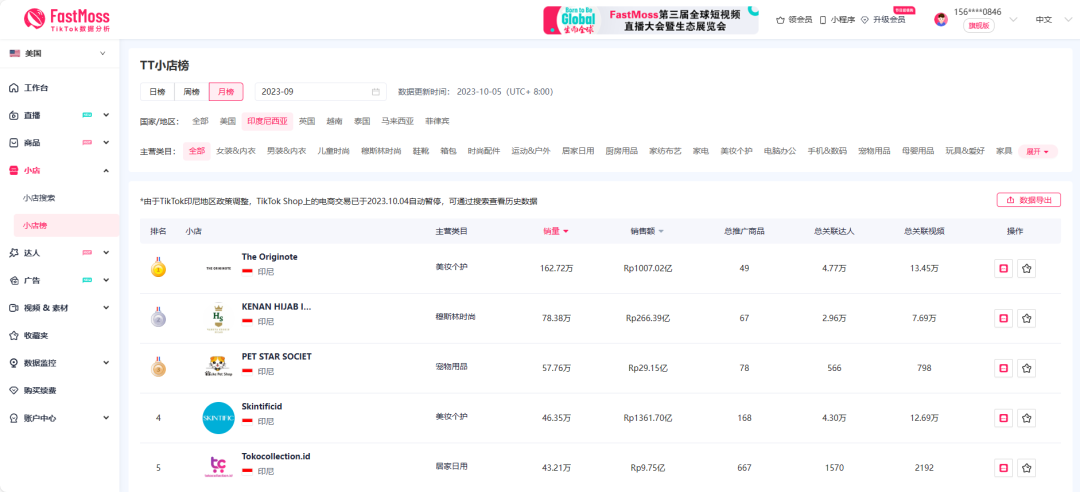Image resolution: width=1080 pixels, height=492 pixels.
Task: Filter region by 全部
Action: click(200, 121)
